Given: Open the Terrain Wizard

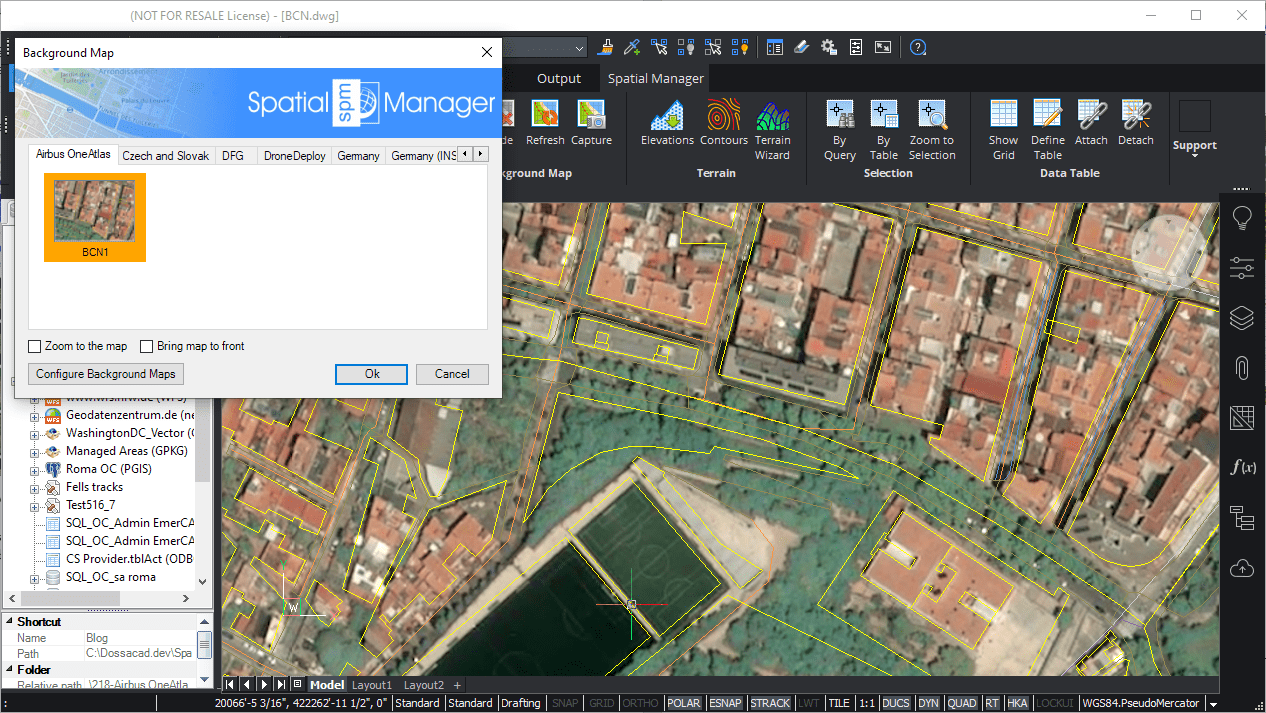Looking at the screenshot, I should click(772, 130).
